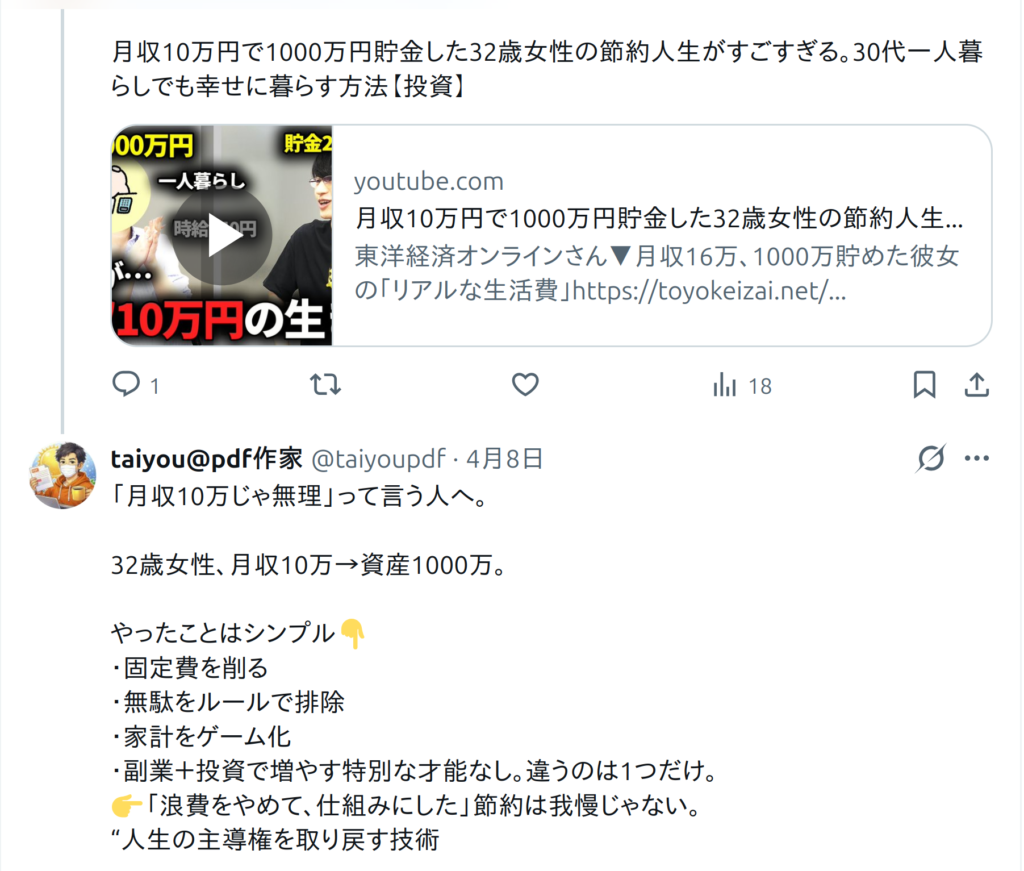This screenshot has width=1024, height=871.
Task: Open the 4月8日 post timestamp
Action: click(x=504, y=459)
